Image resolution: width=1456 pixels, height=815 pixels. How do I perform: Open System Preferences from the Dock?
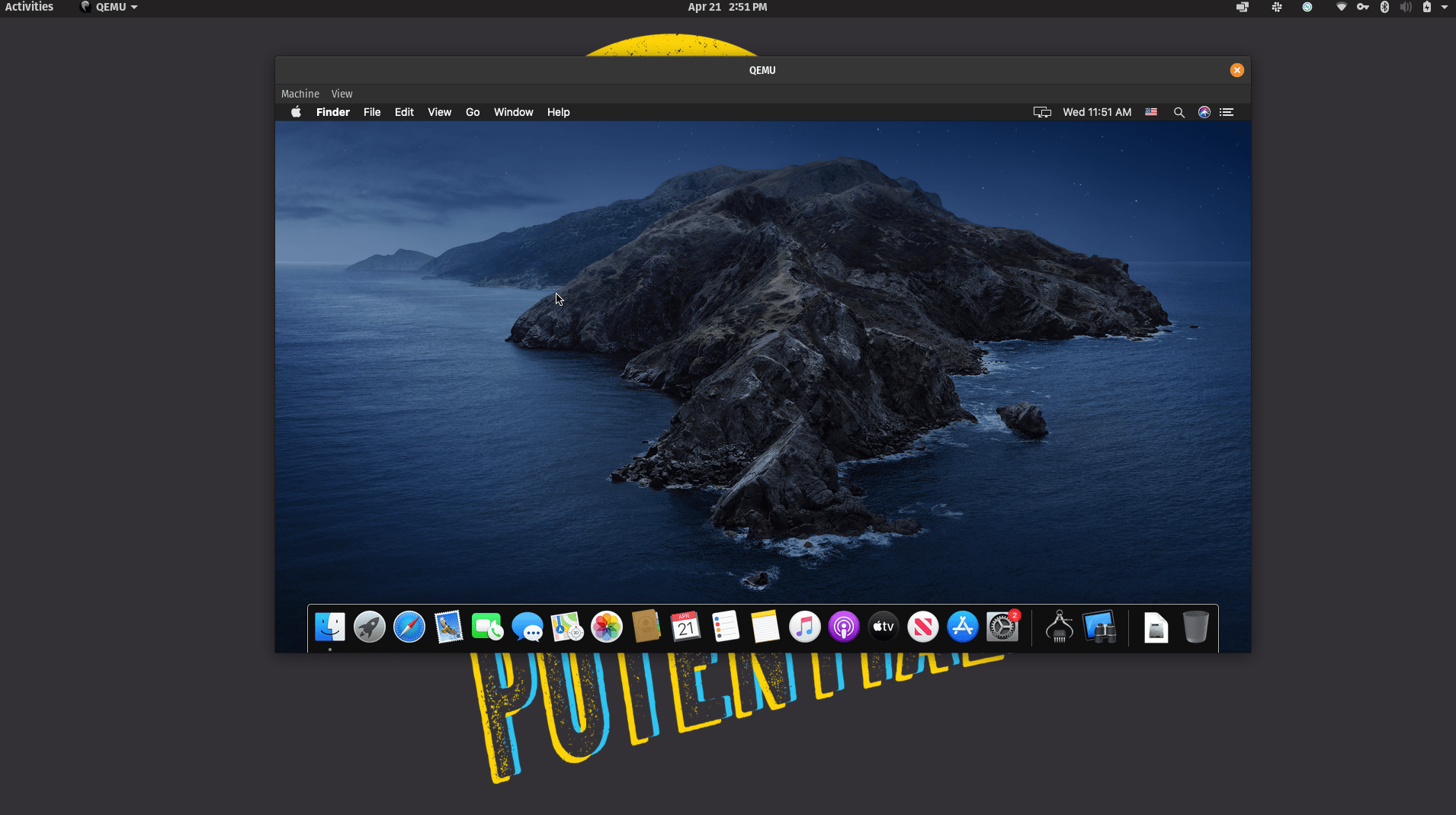coord(1002,627)
